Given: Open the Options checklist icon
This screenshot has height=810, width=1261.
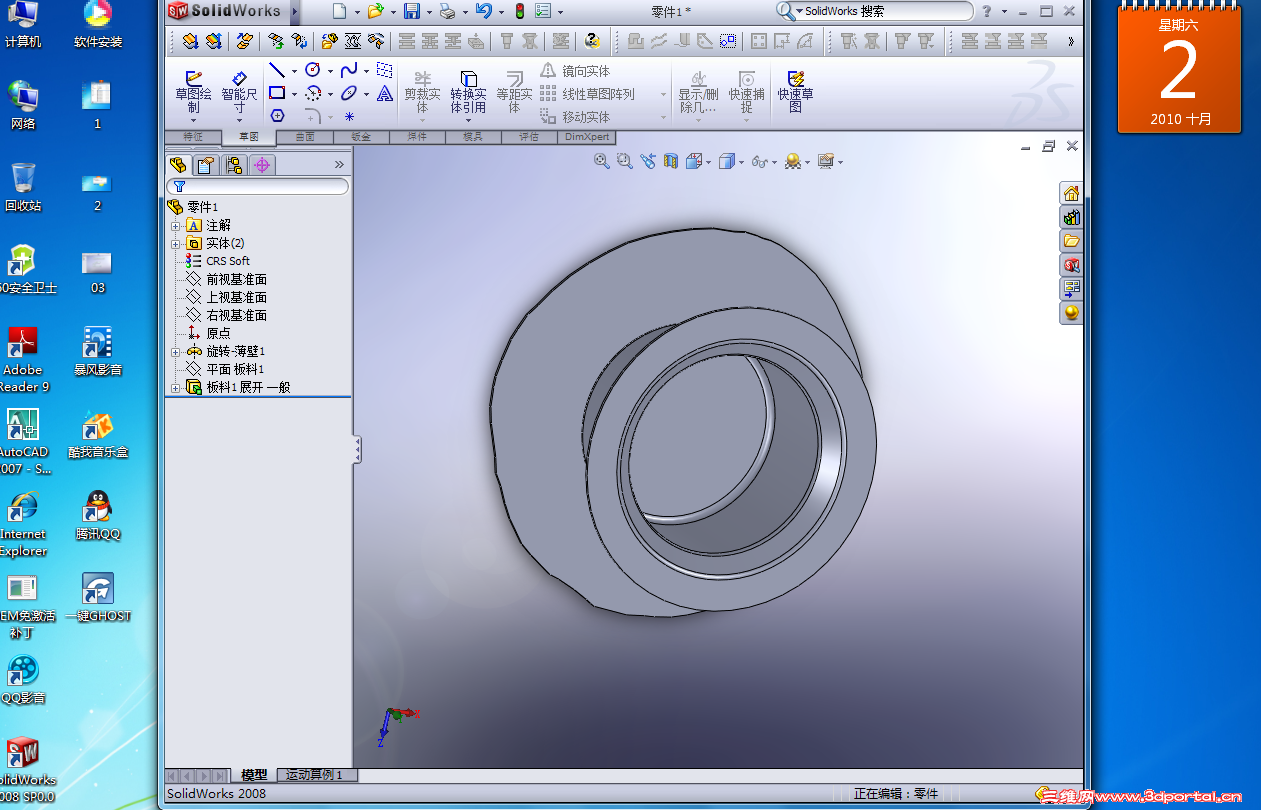Looking at the screenshot, I should [543, 11].
